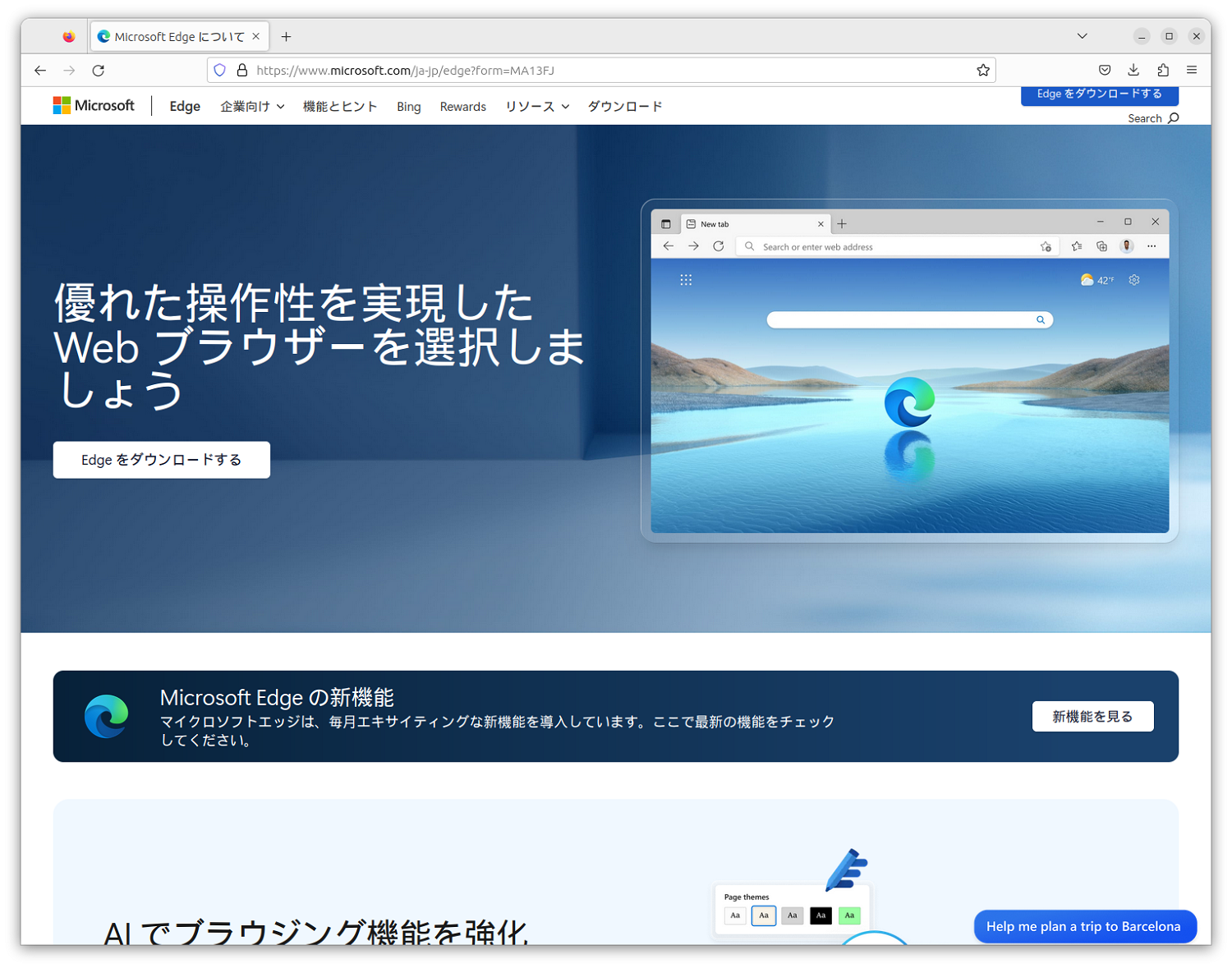Click the white Edge をダウンロードする hero button

click(x=162, y=460)
